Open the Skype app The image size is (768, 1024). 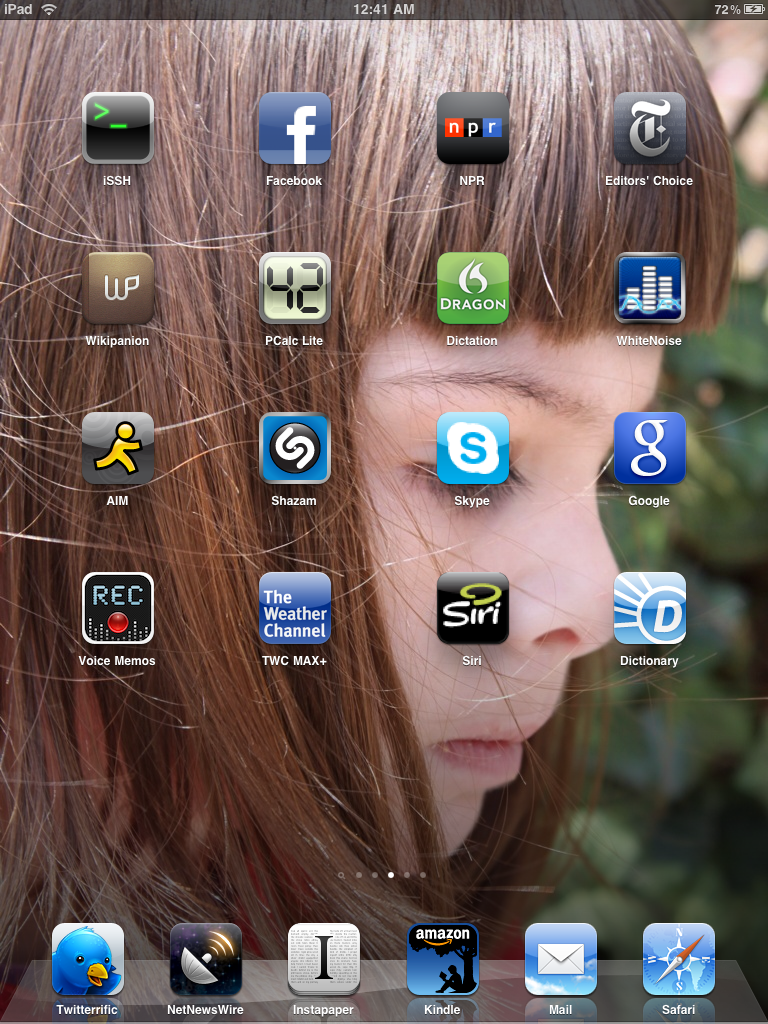point(472,448)
